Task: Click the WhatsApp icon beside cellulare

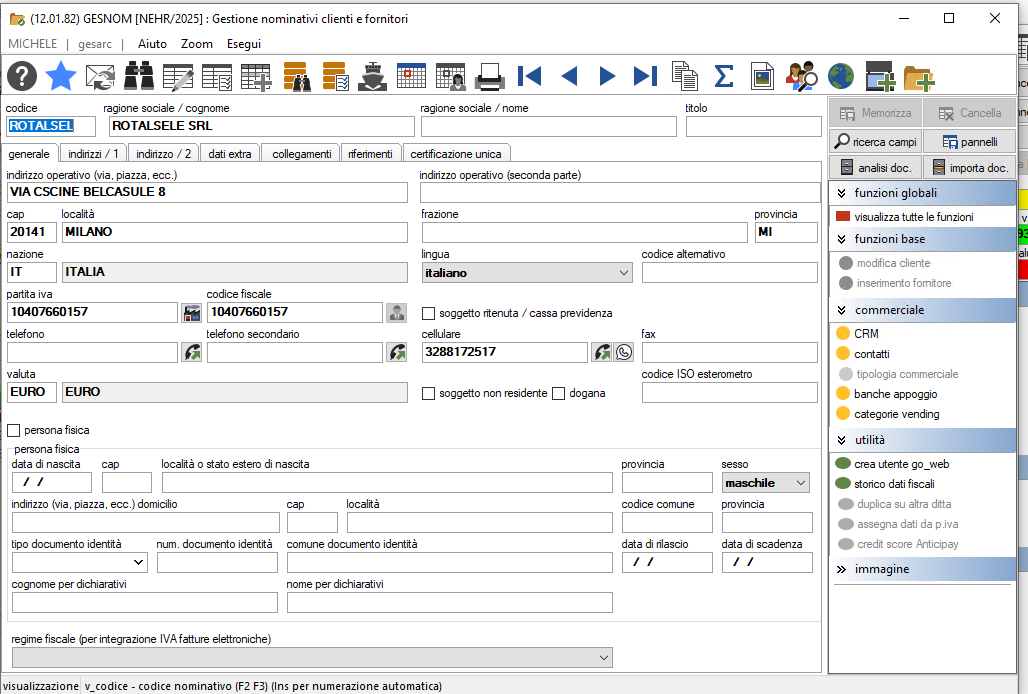Action: pos(624,353)
